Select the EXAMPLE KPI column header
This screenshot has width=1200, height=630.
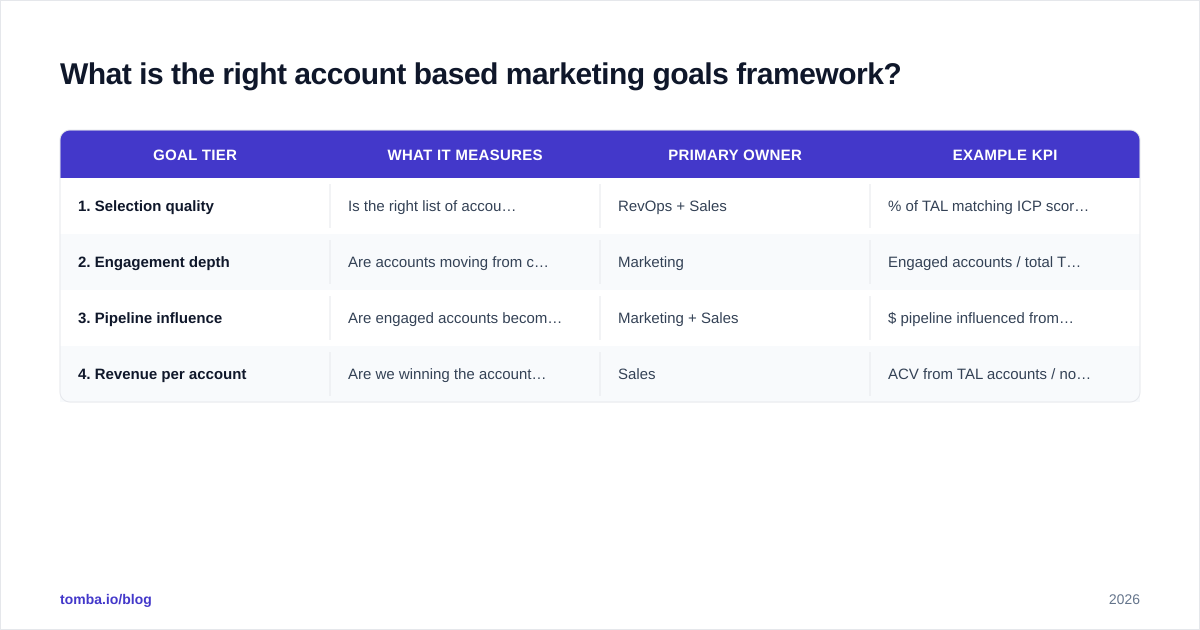click(x=1005, y=155)
